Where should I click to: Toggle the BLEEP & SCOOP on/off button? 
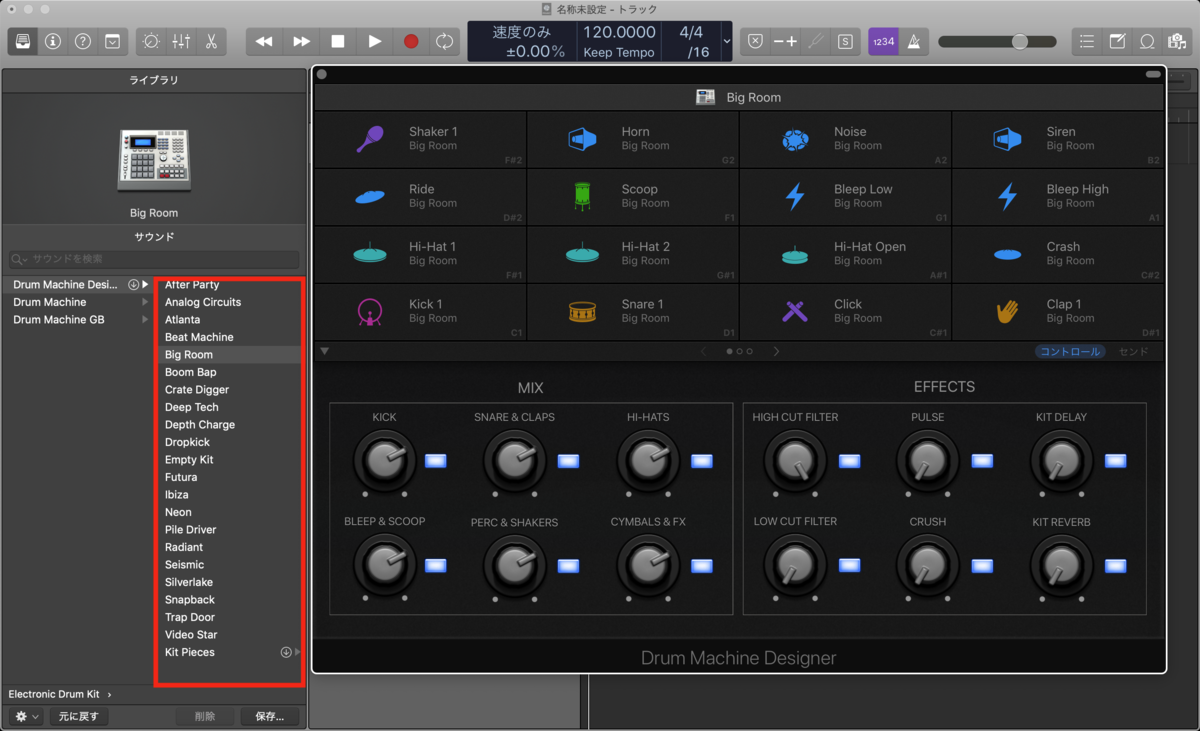pos(436,565)
